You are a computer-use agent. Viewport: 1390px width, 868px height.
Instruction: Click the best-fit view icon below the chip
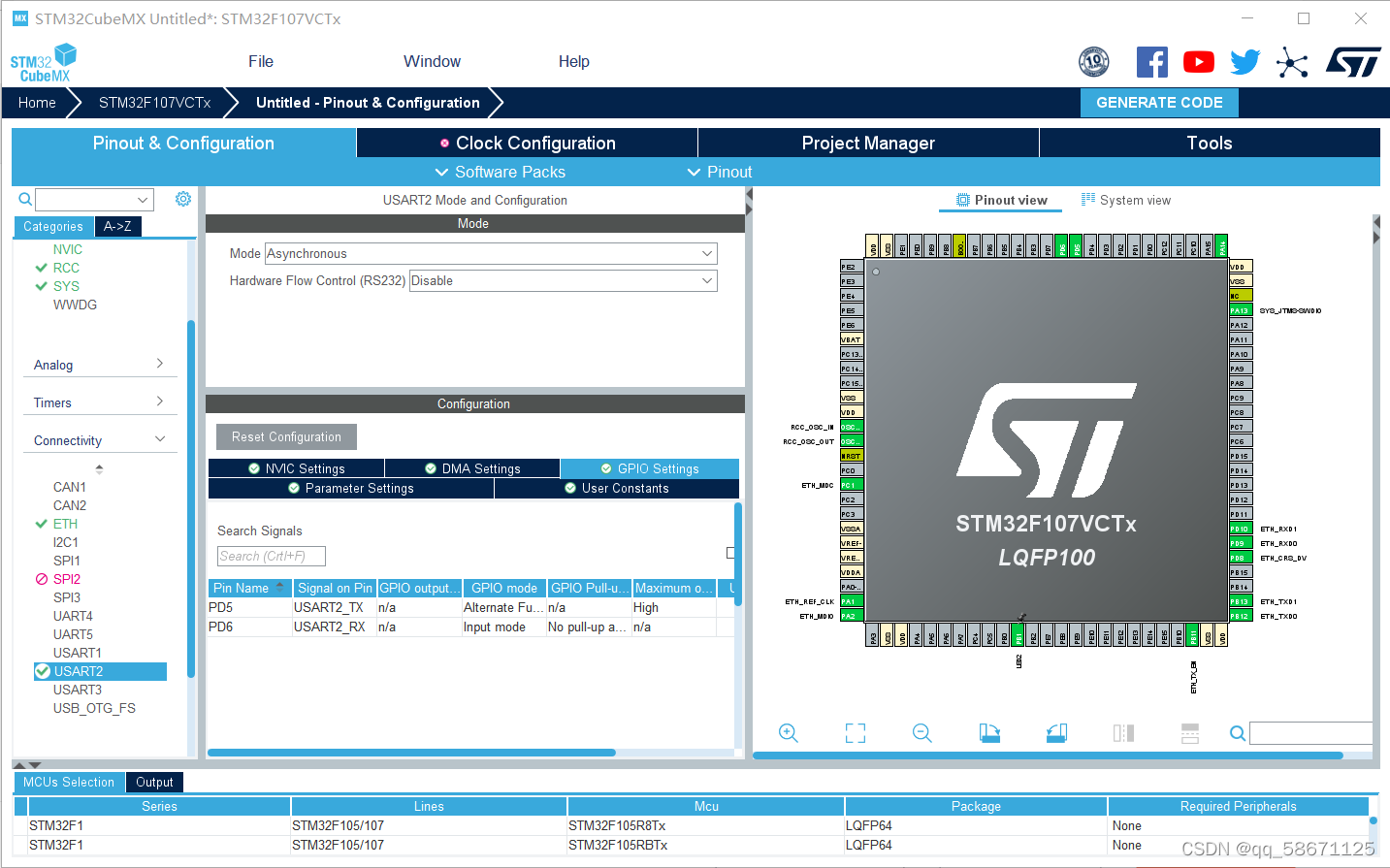[855, 732]
